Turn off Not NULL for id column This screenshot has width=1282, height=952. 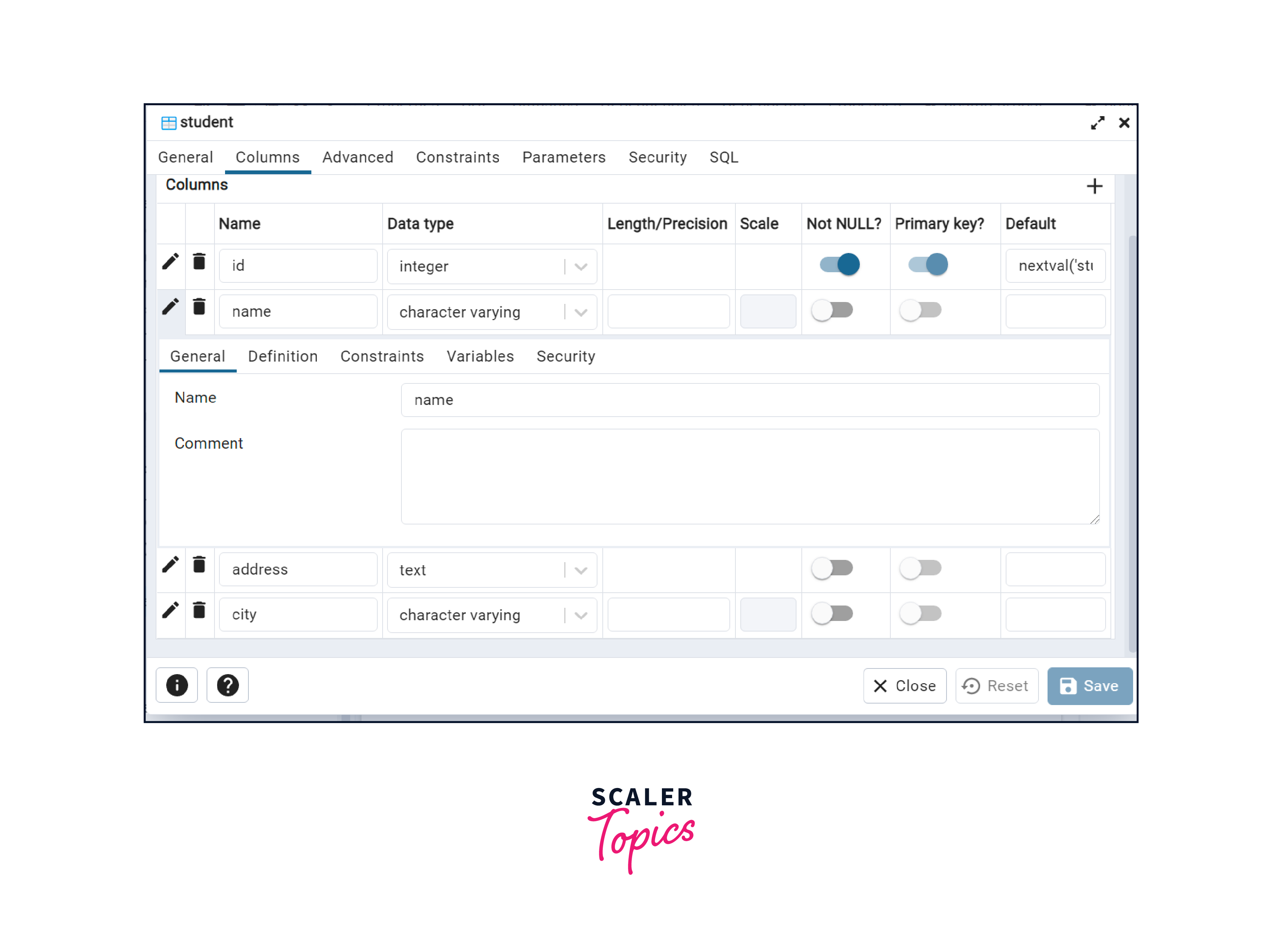pyautogui.click(x=839, y=265)
